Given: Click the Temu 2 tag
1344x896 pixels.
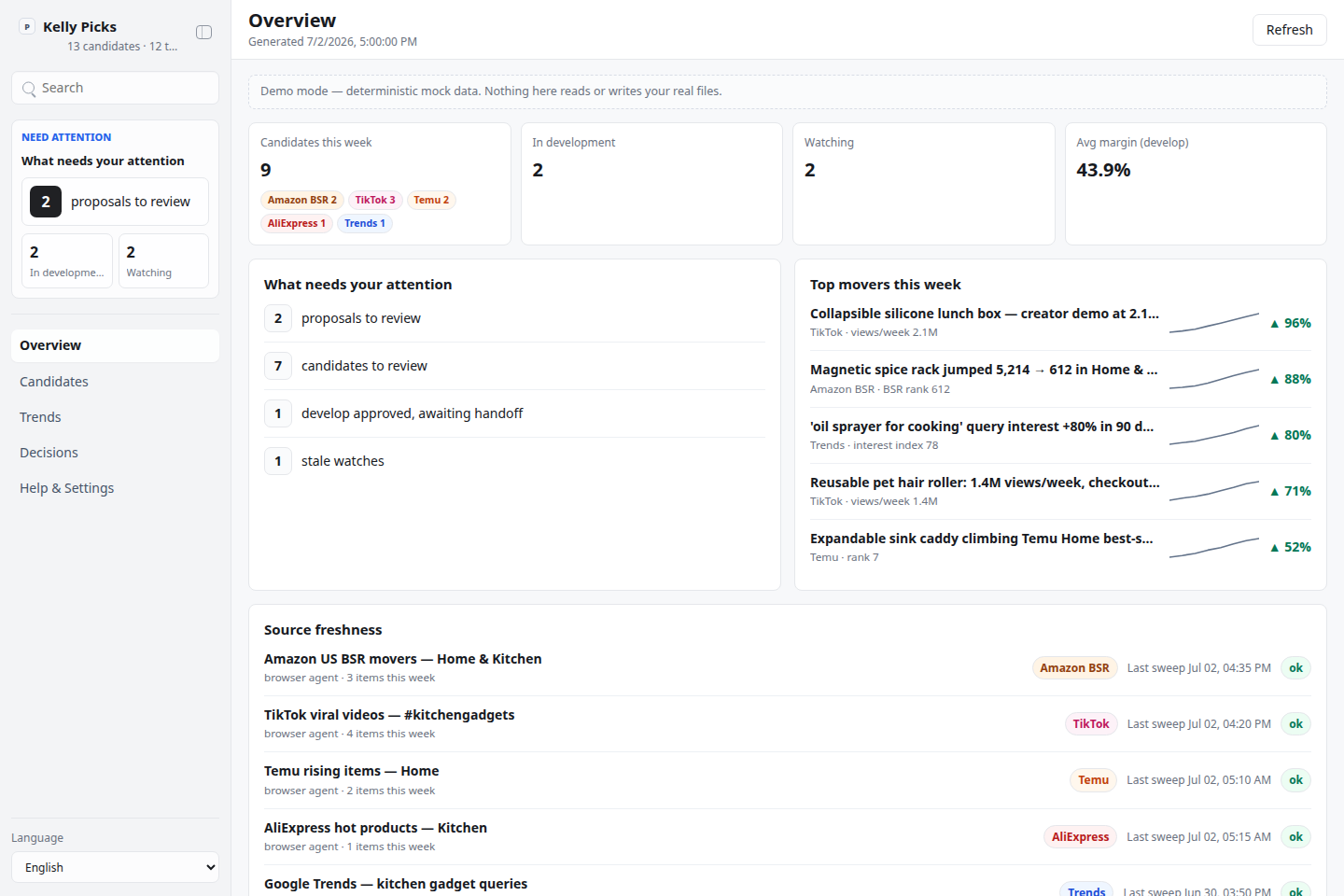Looking at the screenshot, I should tap(431, 200).
